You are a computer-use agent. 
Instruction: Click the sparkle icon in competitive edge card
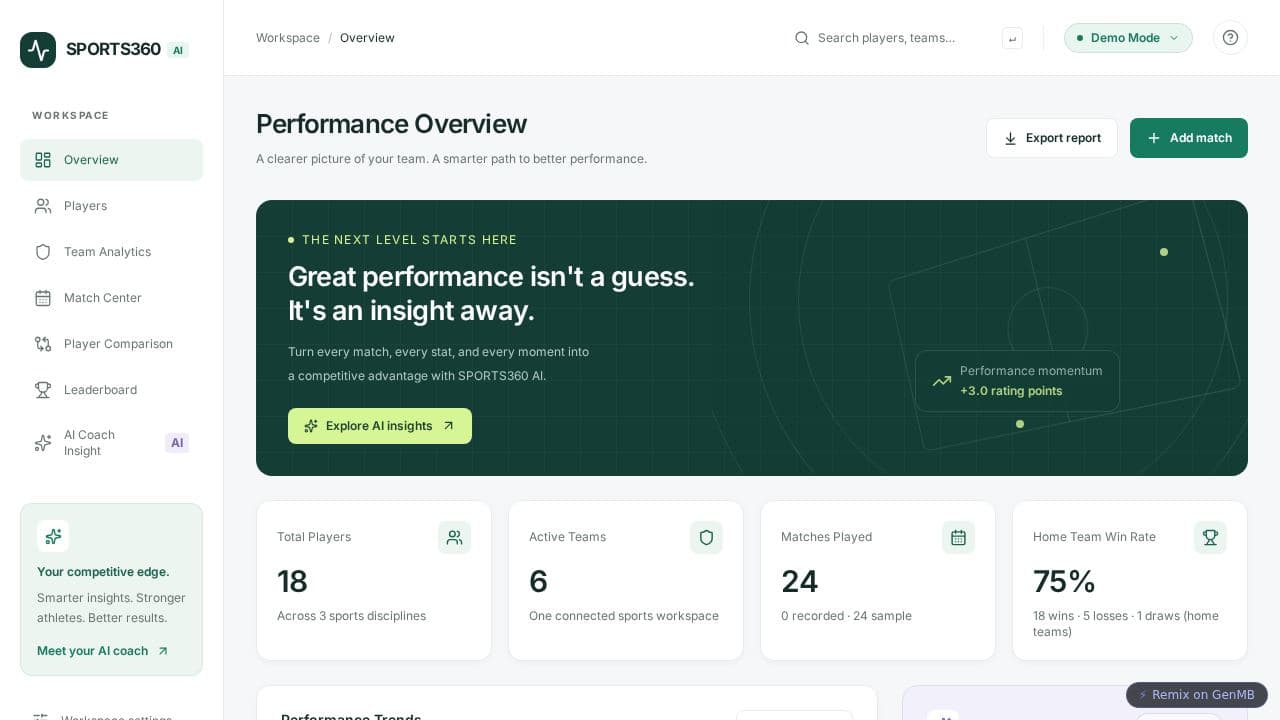click(53, 536)
